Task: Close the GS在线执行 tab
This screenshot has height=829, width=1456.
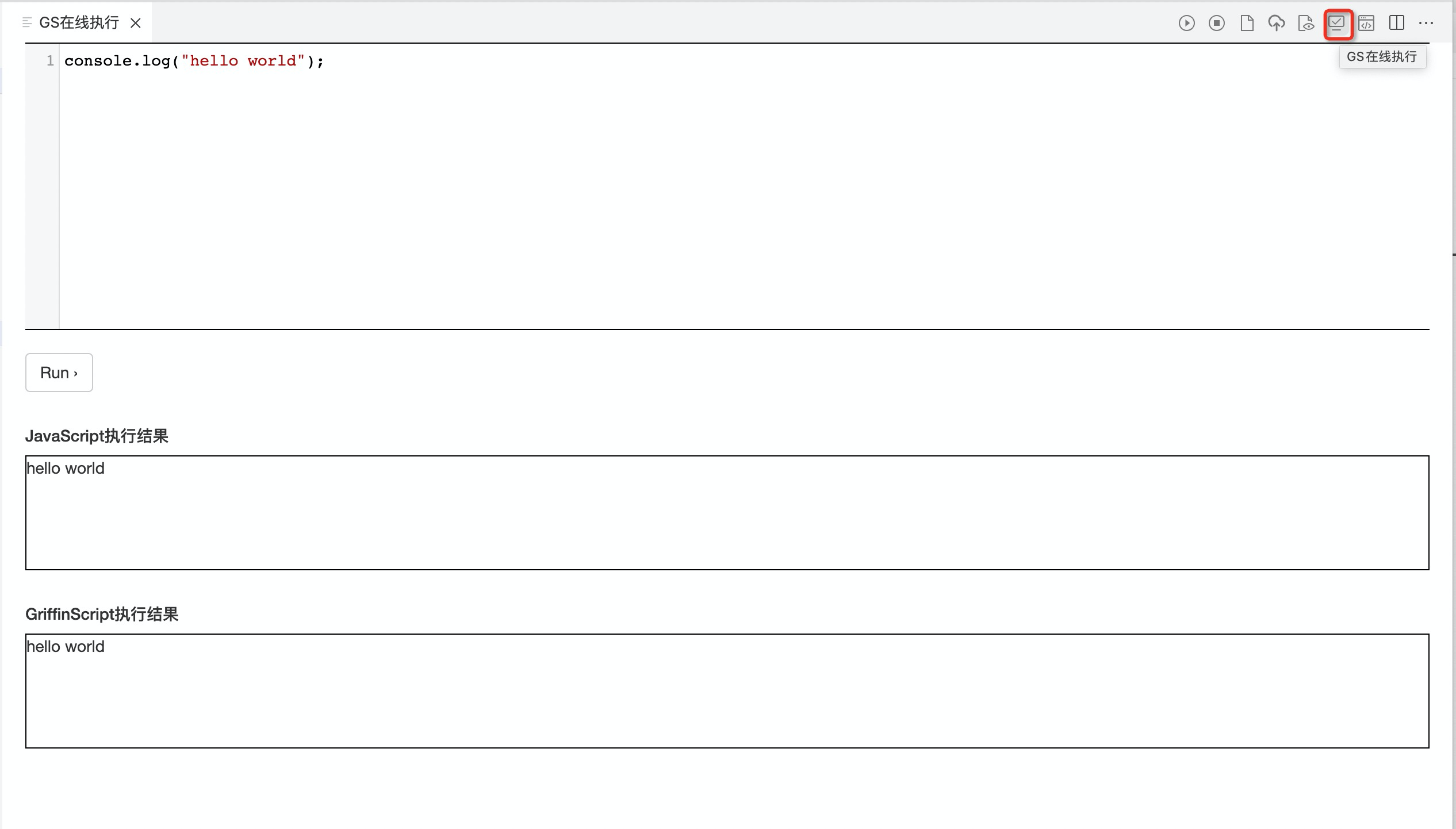Action: pos(136,23)
